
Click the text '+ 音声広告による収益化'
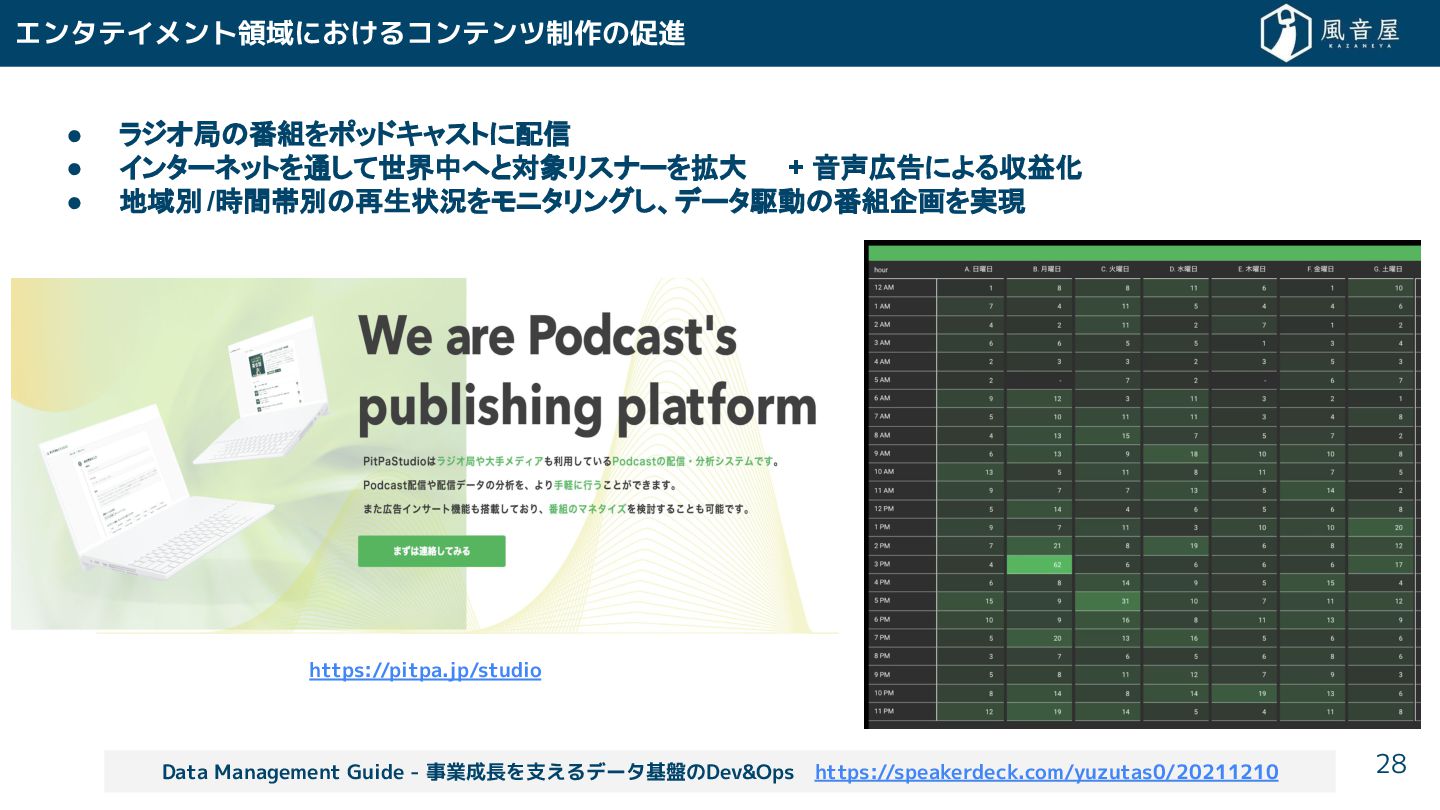point(935,168)
